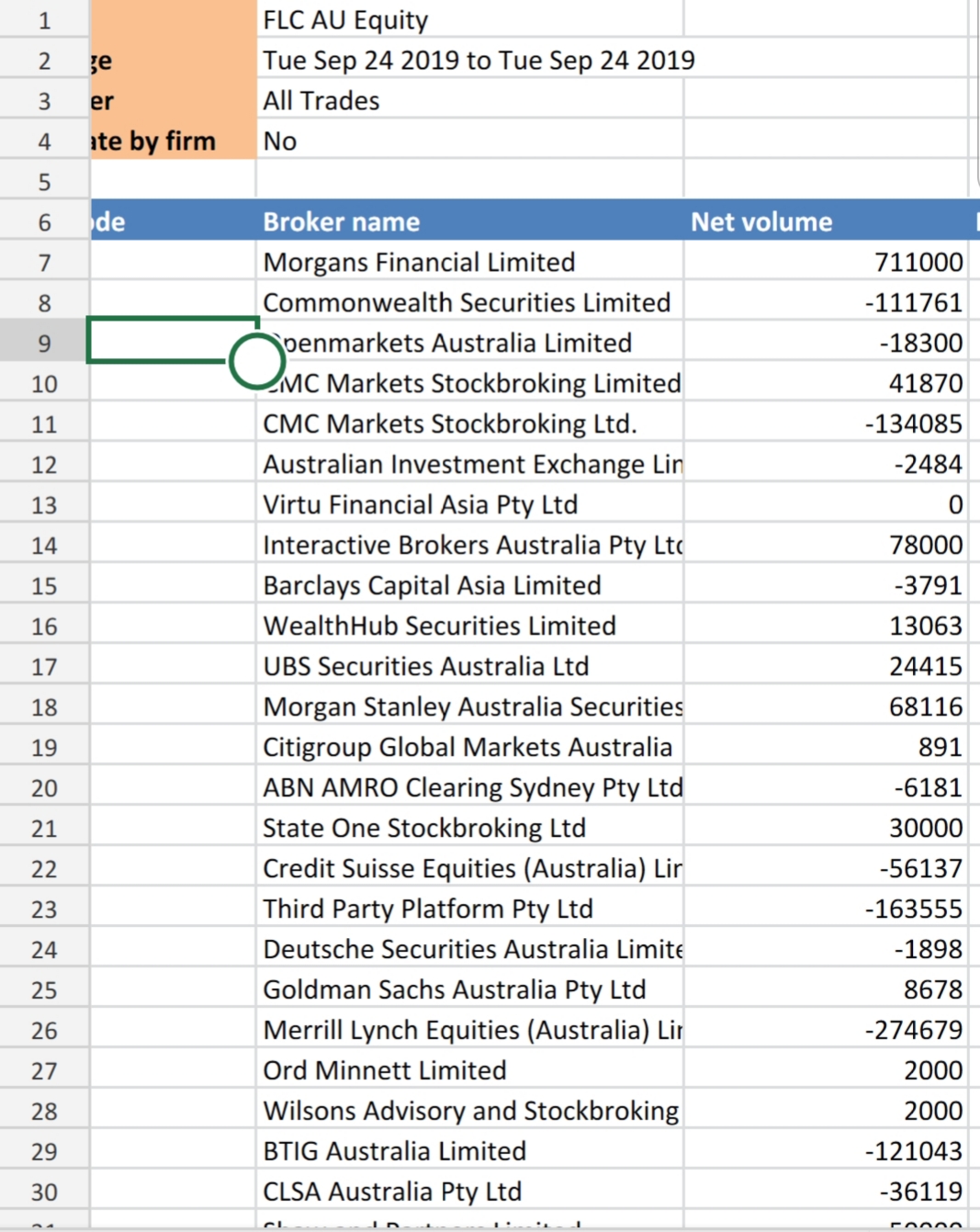
Task: Click 'State One Stockbroking Ltd' cell
Action: click(469, 828)
